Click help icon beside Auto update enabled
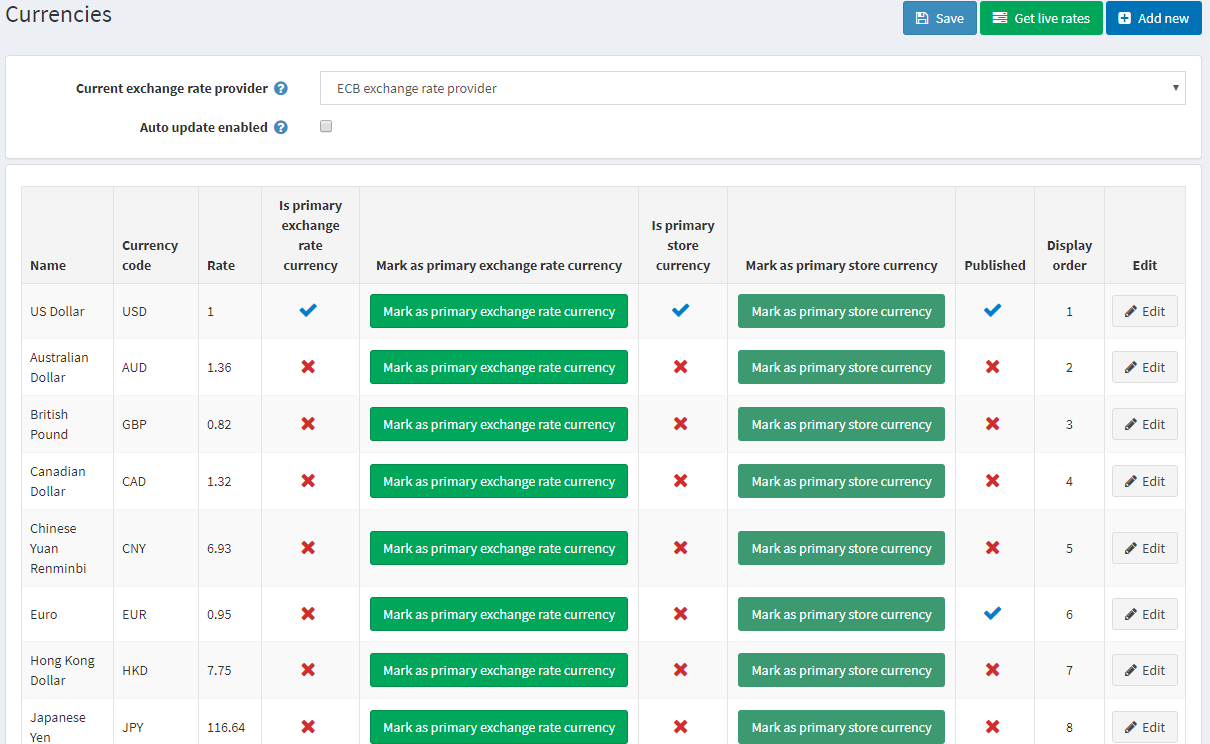 pyautogui.click(x=281, y=128)
